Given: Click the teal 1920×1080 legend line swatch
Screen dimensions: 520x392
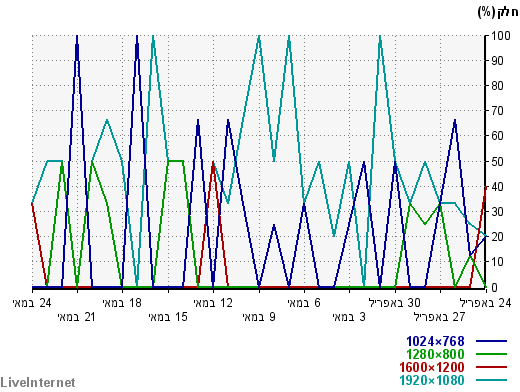Looking at the screenshot, I should 491,380.
